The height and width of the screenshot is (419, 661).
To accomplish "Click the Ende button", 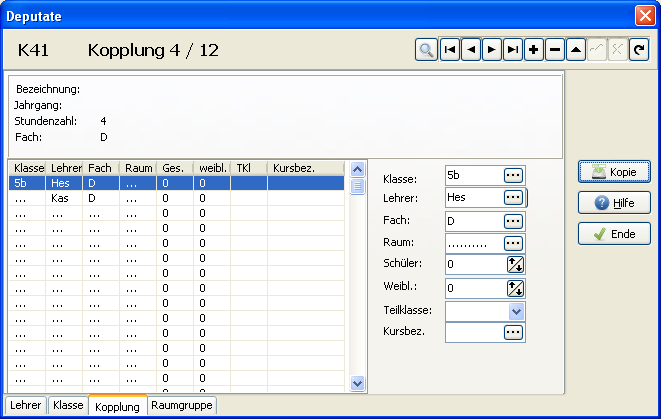I will pyautogui.click(x=614, y=234).
